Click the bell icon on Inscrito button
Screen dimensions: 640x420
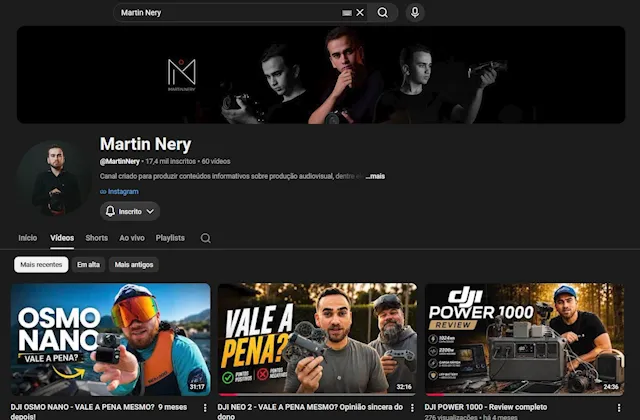[x=110, y=211]
